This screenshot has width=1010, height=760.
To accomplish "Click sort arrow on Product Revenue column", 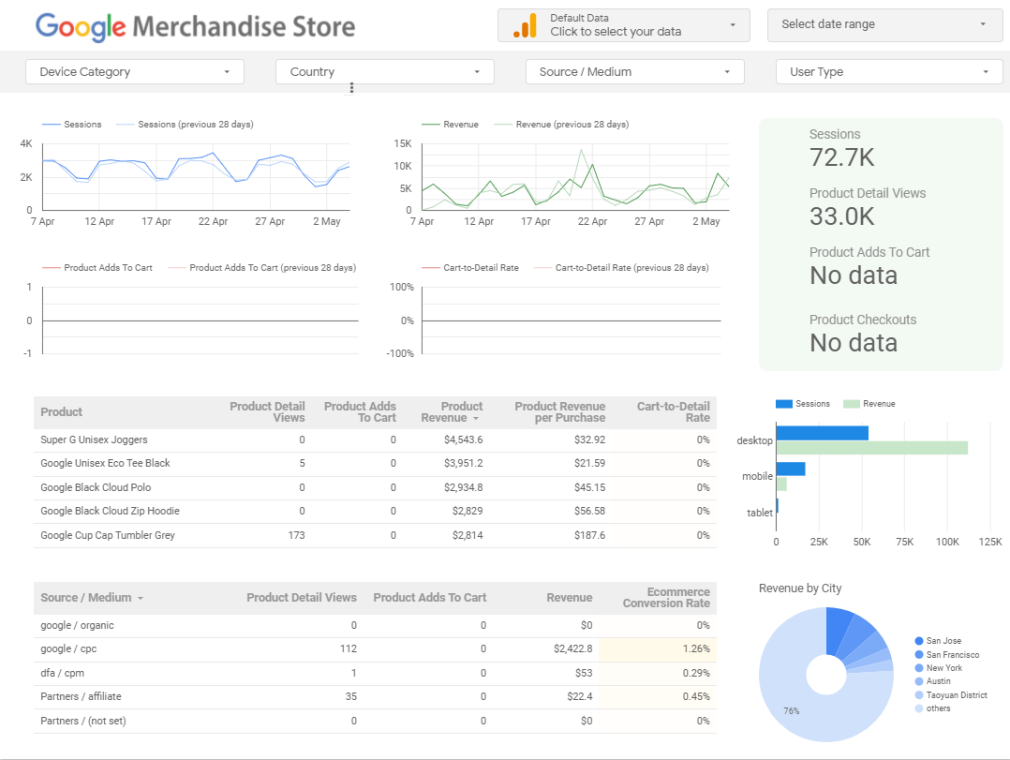I will point(476,419).
